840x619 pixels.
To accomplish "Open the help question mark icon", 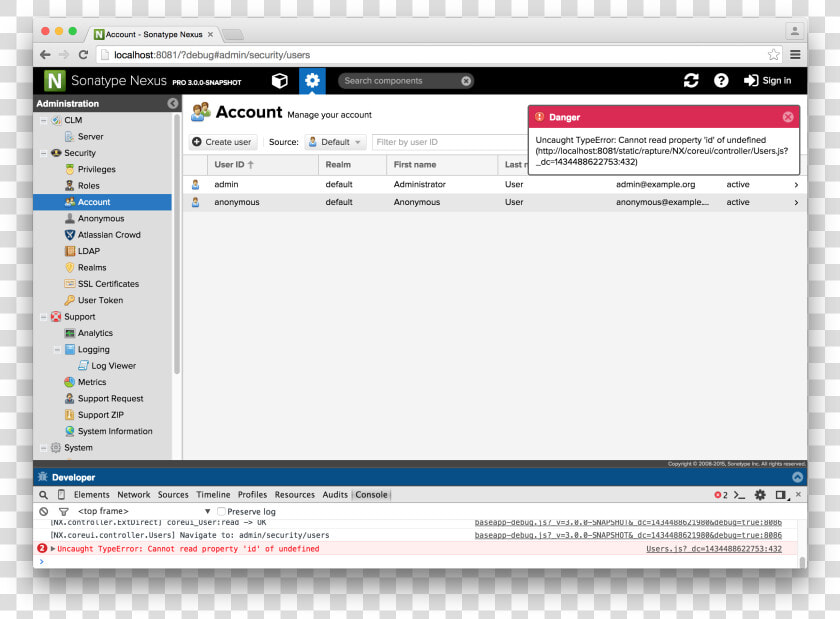I will tap(721, 80).
